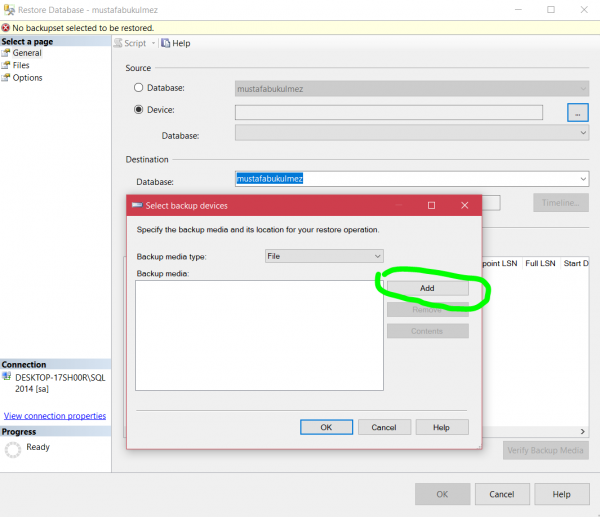Expand the source Database dropdown under Device

[x=583, y=132]
